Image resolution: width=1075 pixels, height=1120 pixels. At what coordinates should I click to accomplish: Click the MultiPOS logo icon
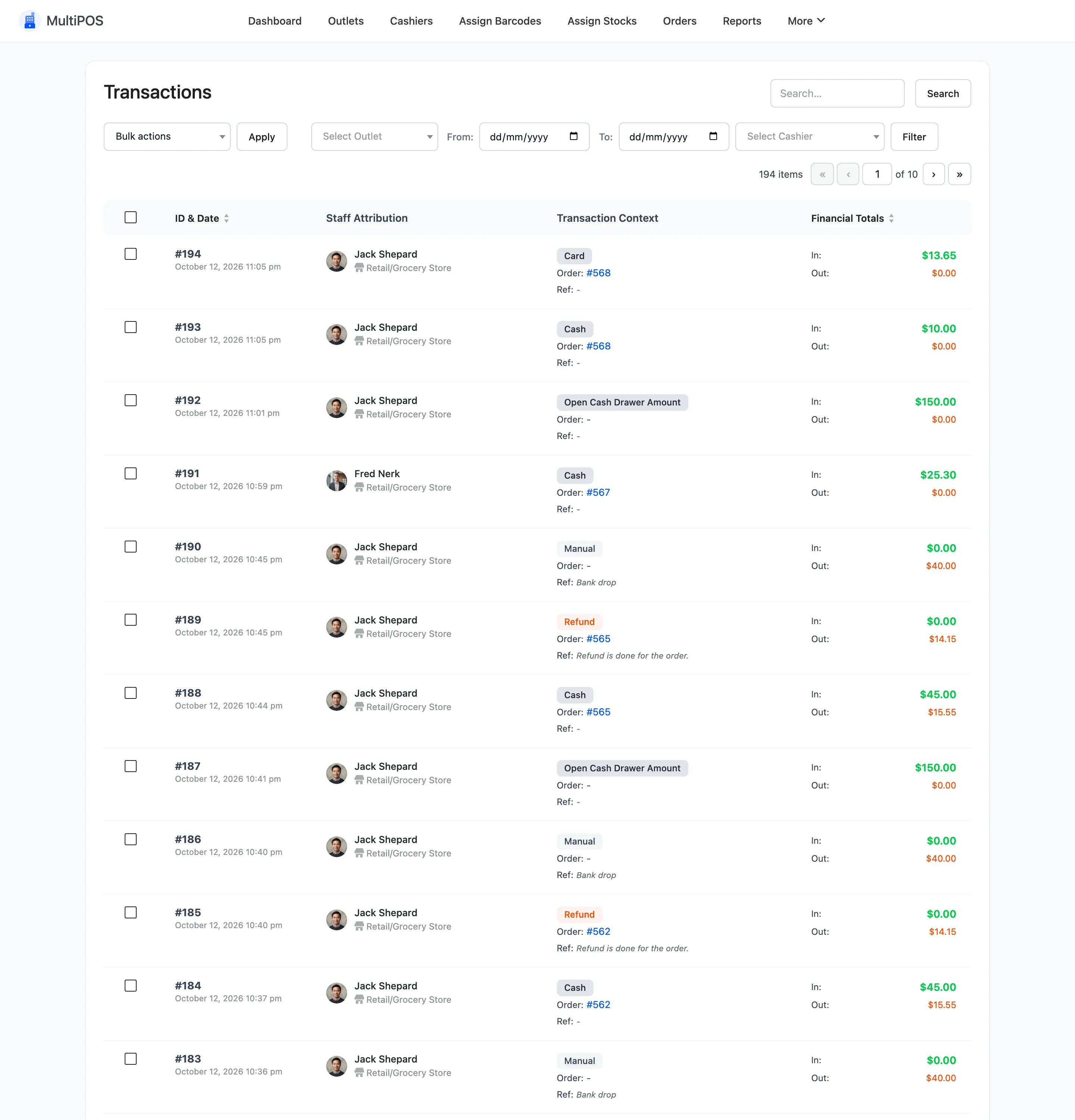coord(30,21)
